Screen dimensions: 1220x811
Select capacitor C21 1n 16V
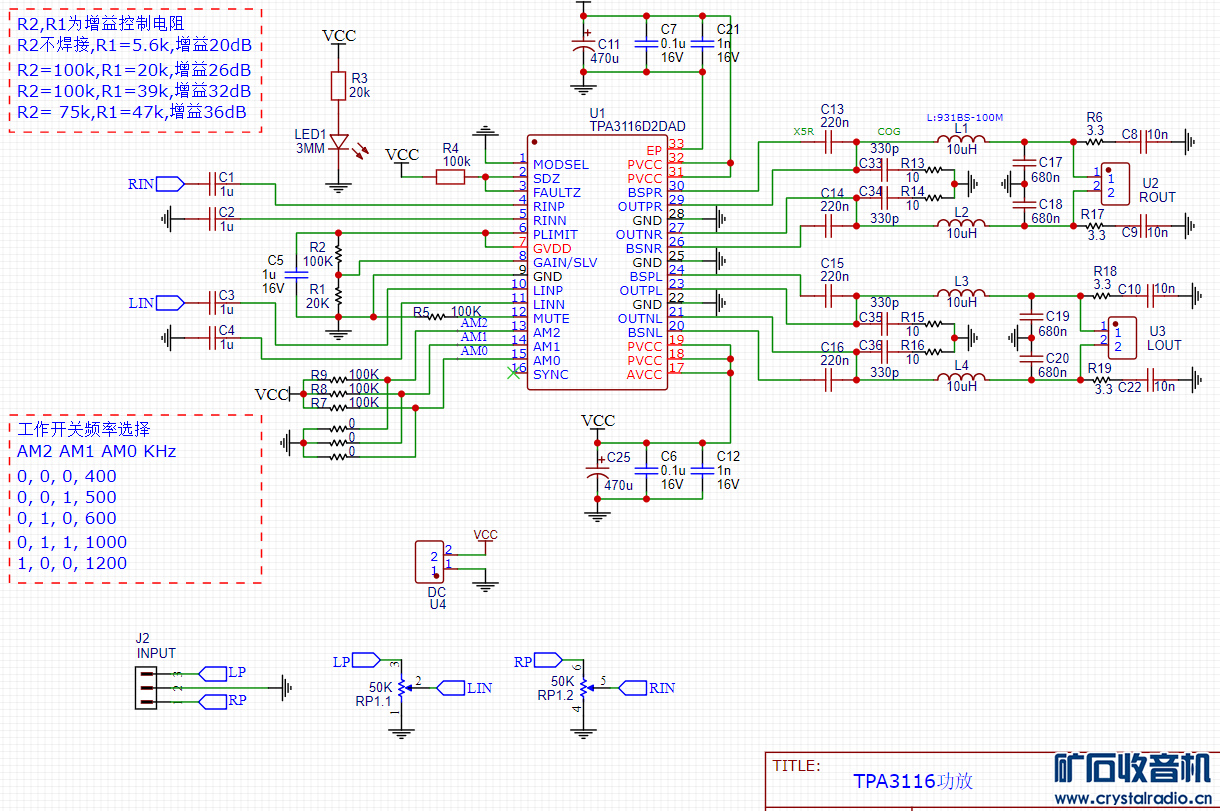tap(703, 43)
